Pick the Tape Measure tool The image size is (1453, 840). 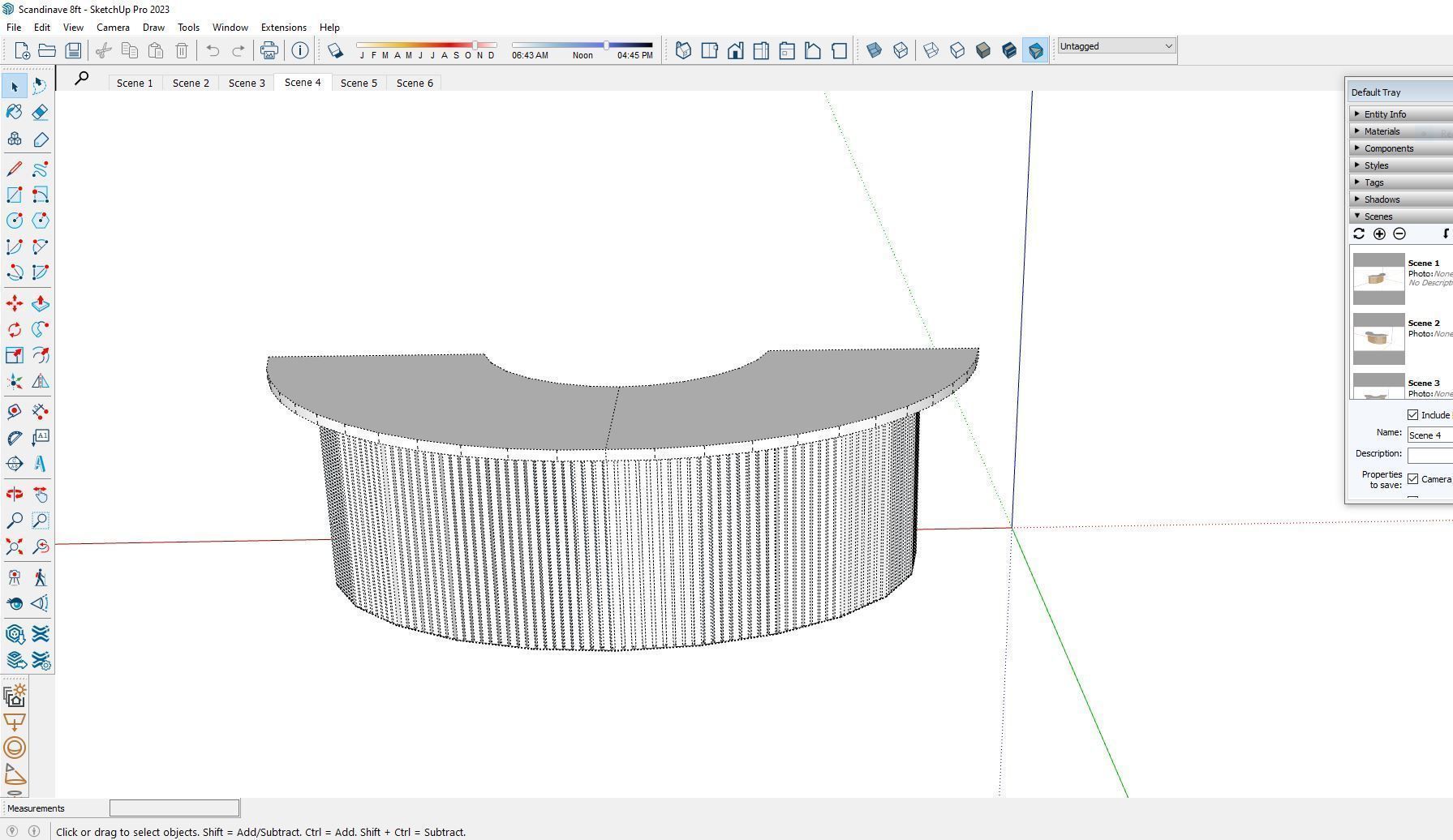[x=15, y=412]
